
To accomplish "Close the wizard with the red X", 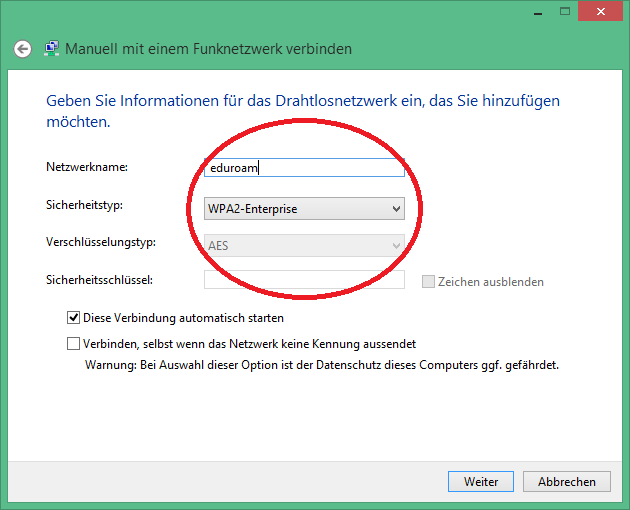I will [601, 11].
